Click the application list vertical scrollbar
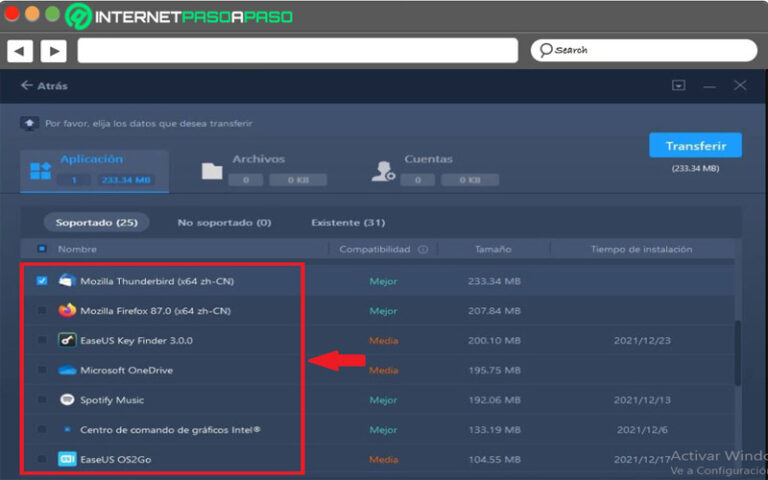Image resolution: width=768 pixels, height=480 pixels. click(x=738, y=353)
